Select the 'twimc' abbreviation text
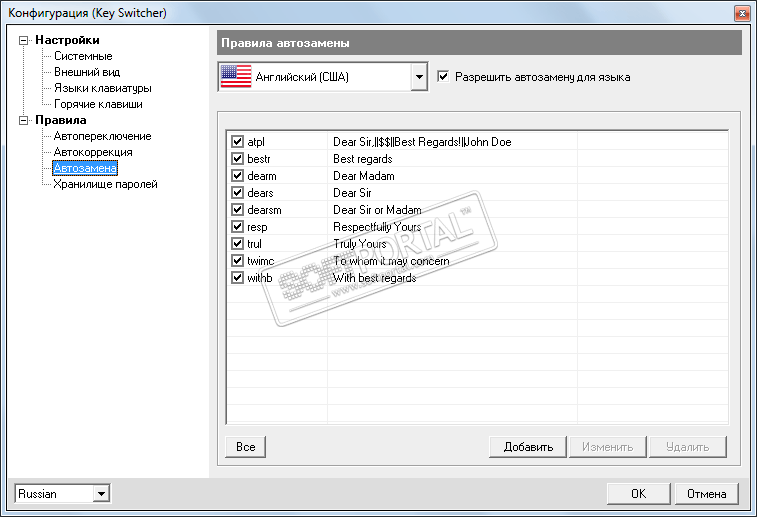This screenshot has height=517, width=757. click(x=261, y=261)
